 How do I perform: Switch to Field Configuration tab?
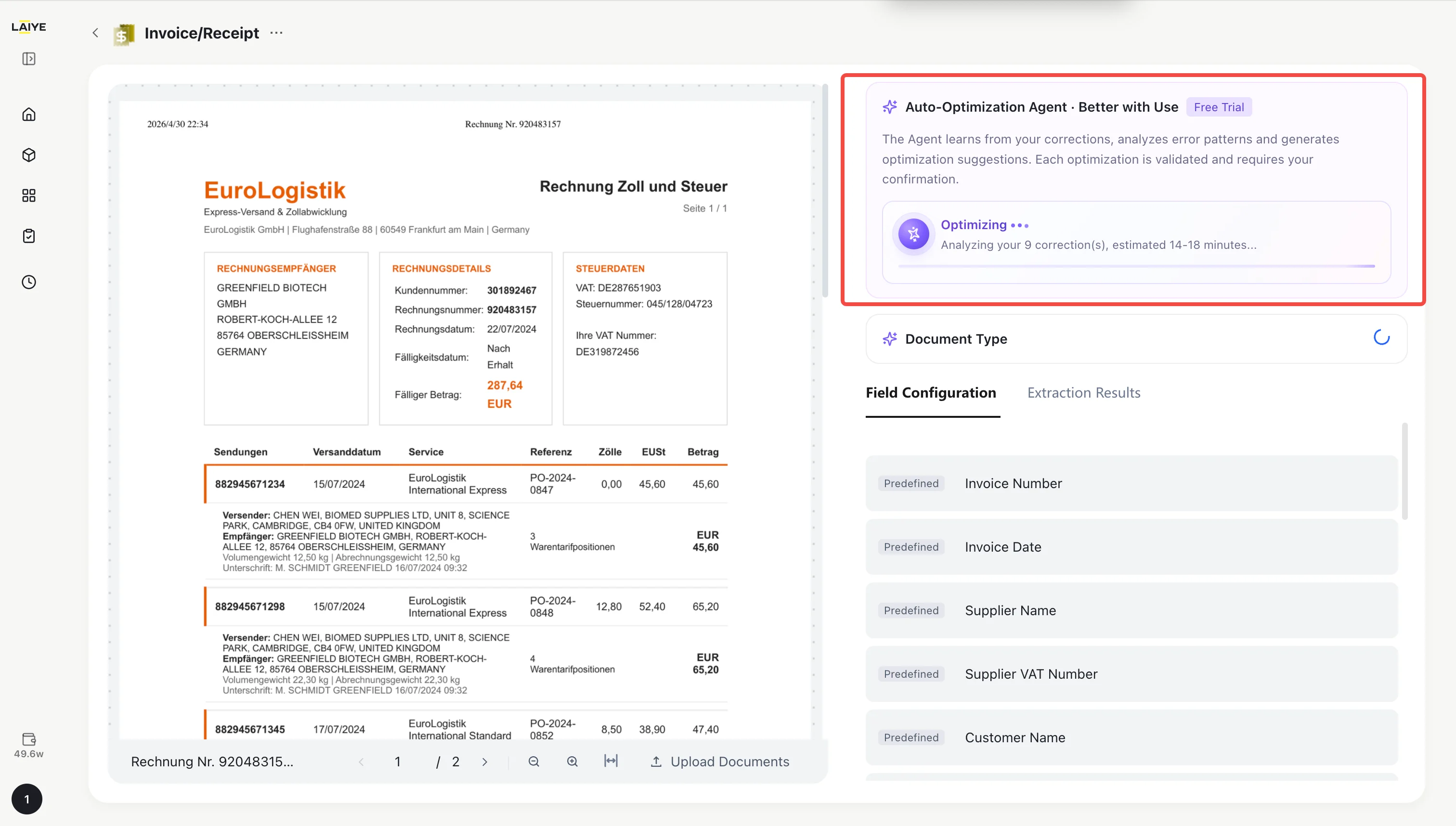tap(931, 393)
